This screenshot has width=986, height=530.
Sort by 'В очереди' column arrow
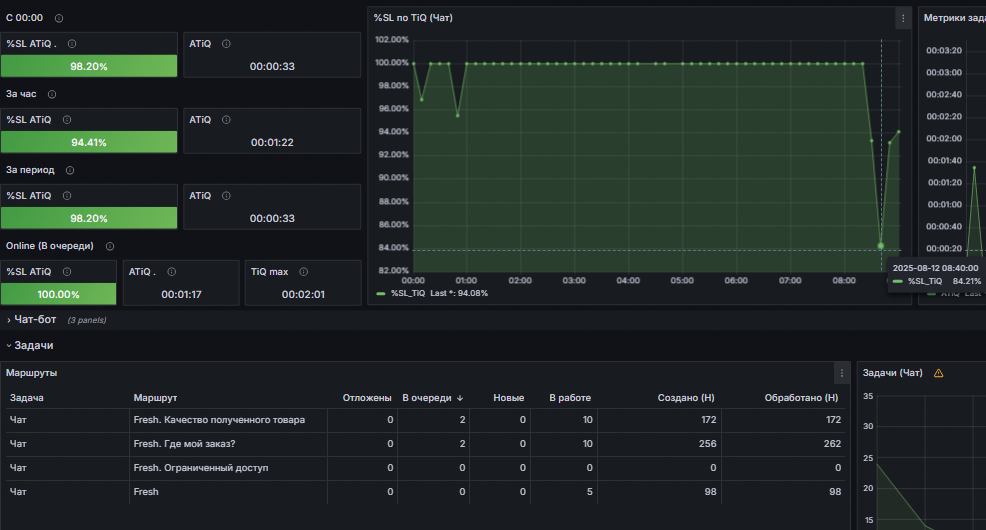point(460,398)
